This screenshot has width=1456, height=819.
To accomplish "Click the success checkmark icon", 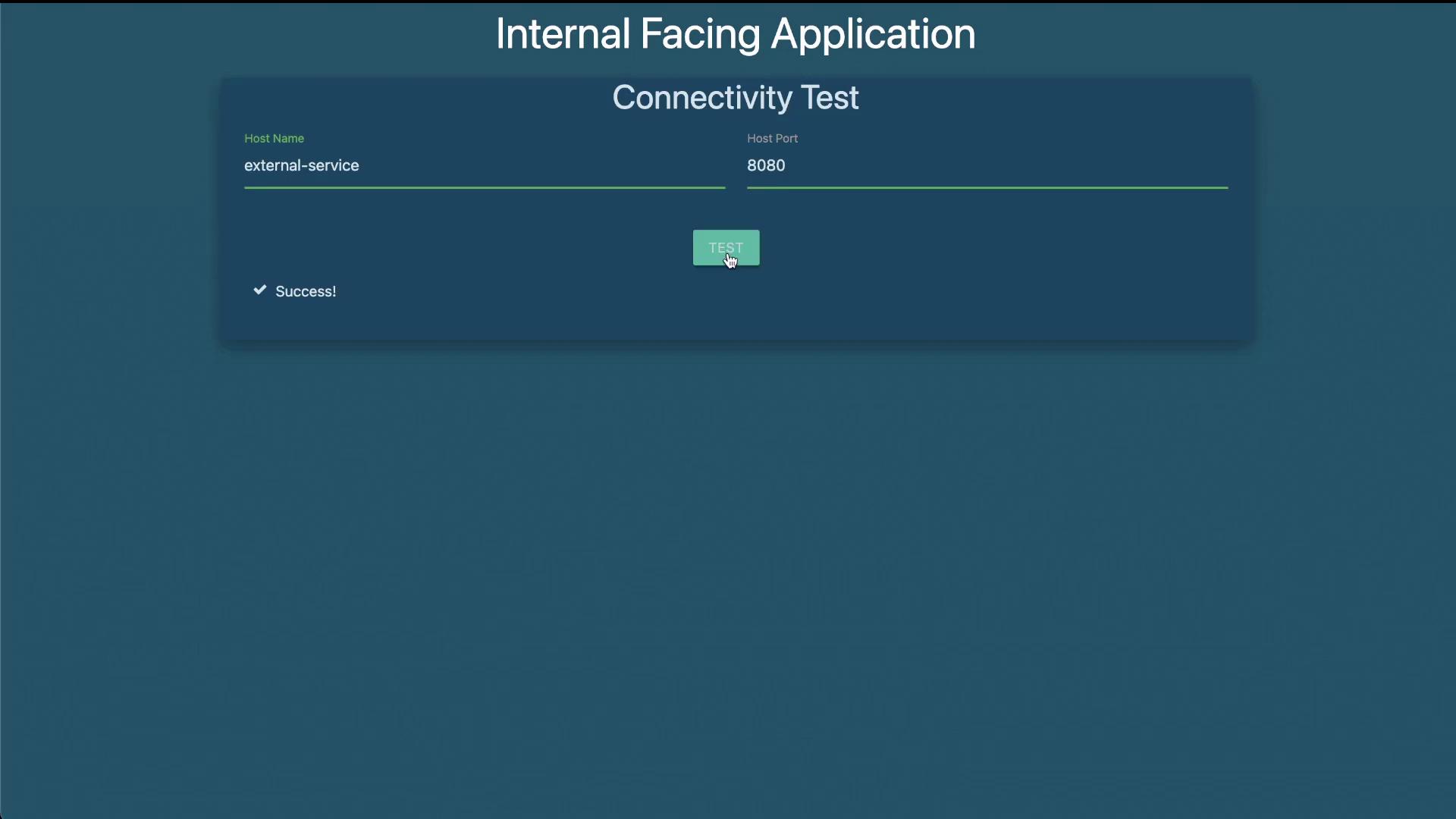I will tap(259, 290).
